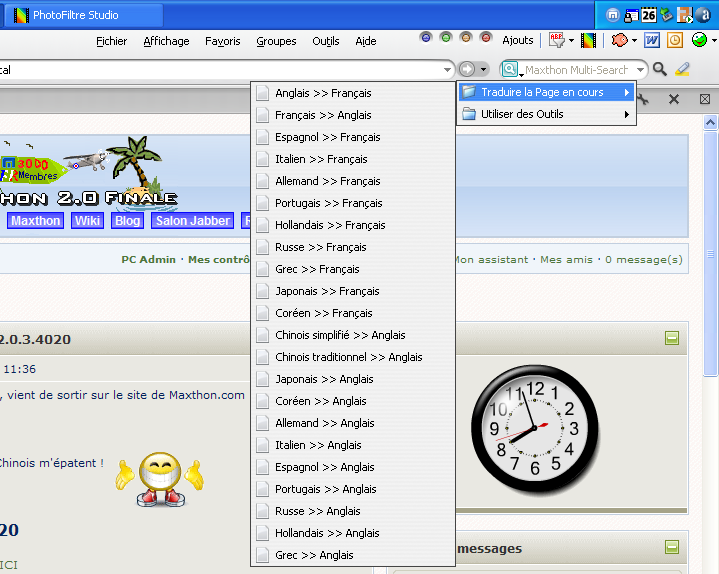719x574 pixels.
Task: Click folder icon beside Utiliser des Outils
Action: [469, 114]
